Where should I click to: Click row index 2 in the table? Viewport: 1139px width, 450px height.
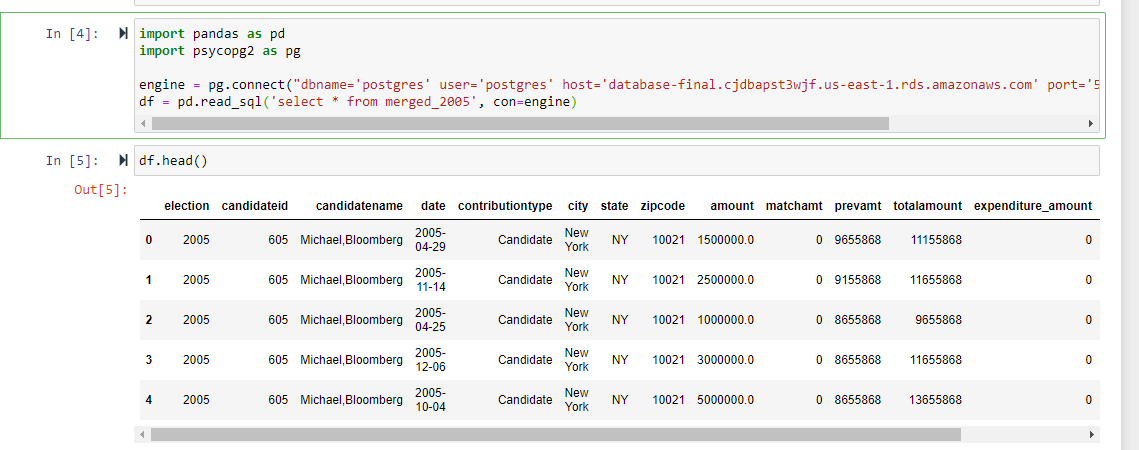click(x=149, y=319)
